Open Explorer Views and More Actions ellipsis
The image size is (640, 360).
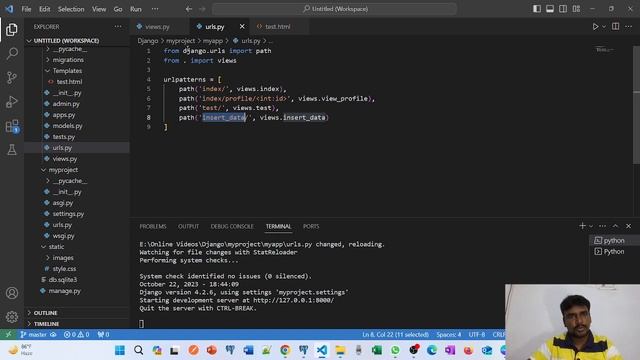tap(118, 27)
